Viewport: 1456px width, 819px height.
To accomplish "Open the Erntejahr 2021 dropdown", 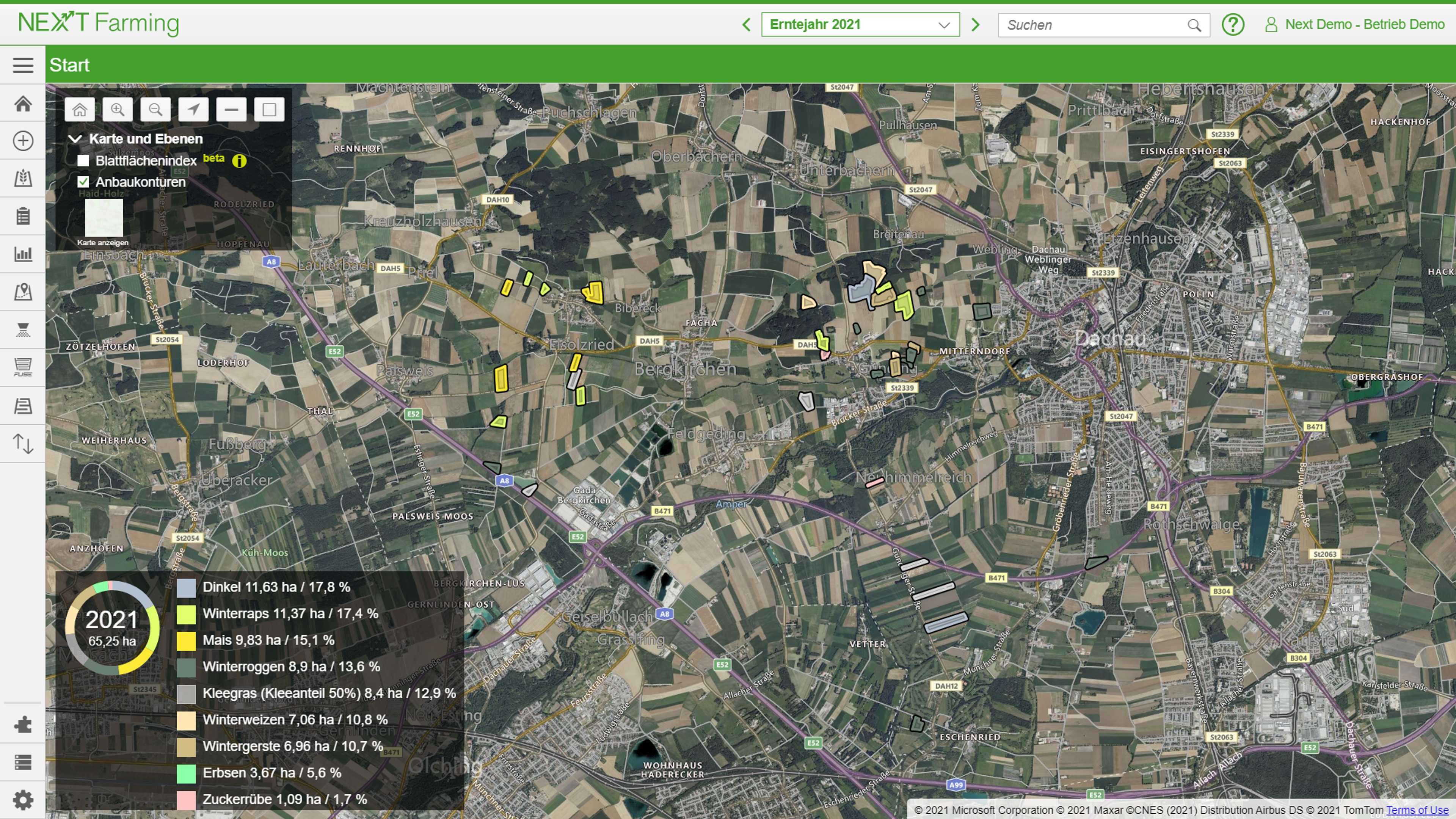I will (x=860, y=25).
